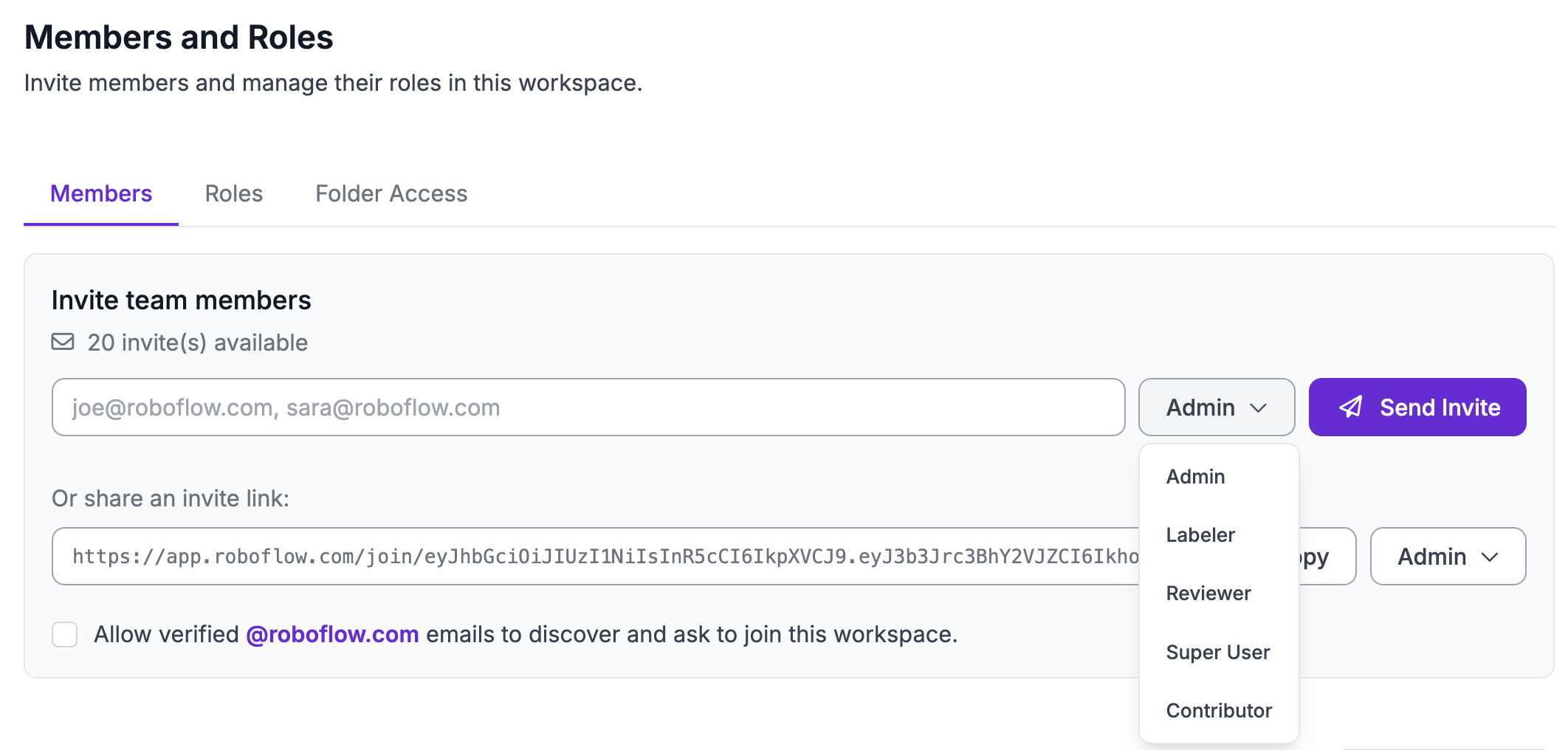Switch to the Roles tab
The width and height of the screenshot is (1568, 750).
click(x=233, y=193)
